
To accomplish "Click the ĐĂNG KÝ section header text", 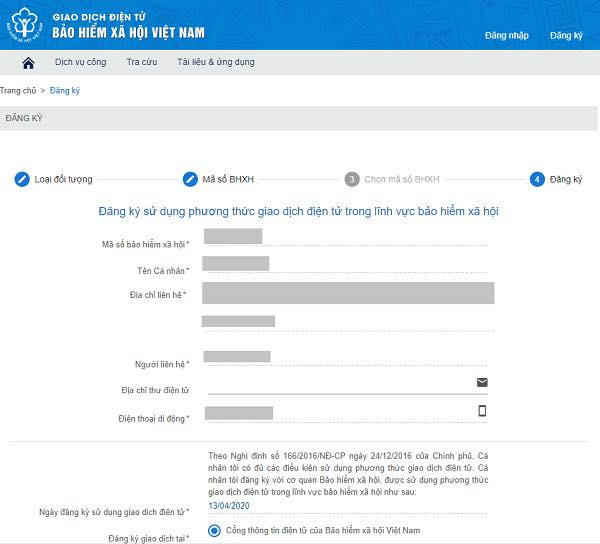I will 24,118.
